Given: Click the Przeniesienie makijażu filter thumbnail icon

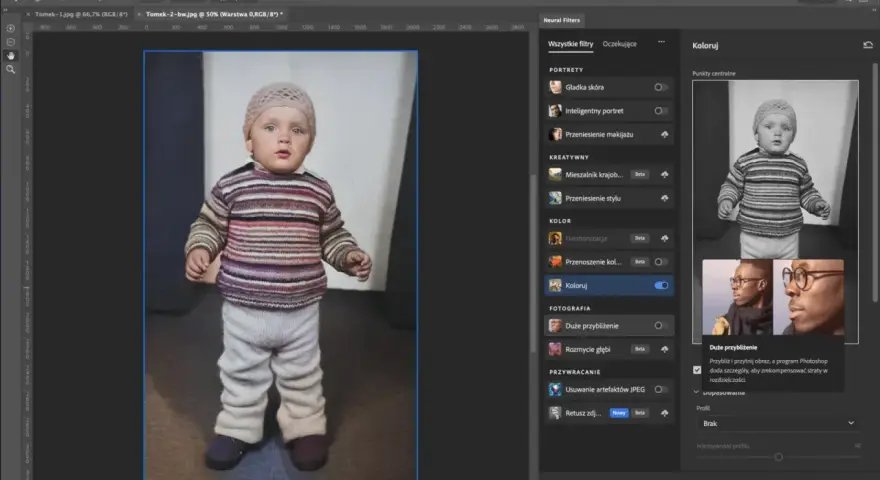Looking at the screenshot, I should click(555, 134).
